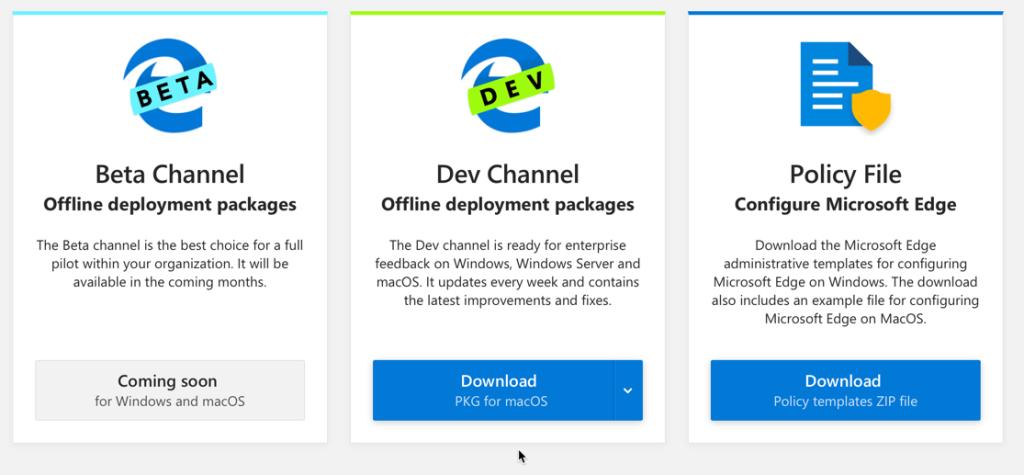Click Beta 'Offline deployment packages' subtitle

pos(170,205)
